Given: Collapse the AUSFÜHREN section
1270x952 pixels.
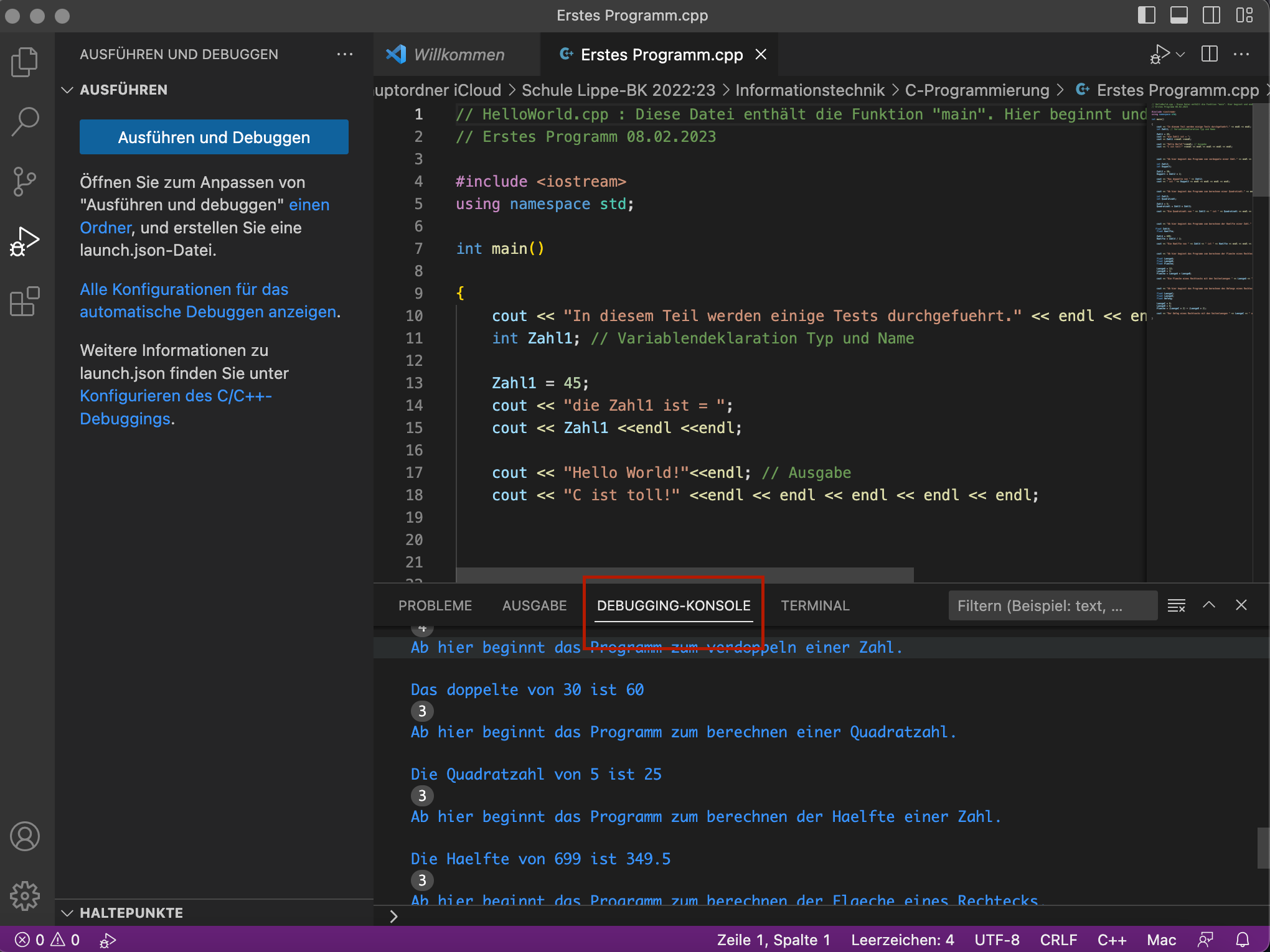Looking at the screenshot, I should click(68, 90).
